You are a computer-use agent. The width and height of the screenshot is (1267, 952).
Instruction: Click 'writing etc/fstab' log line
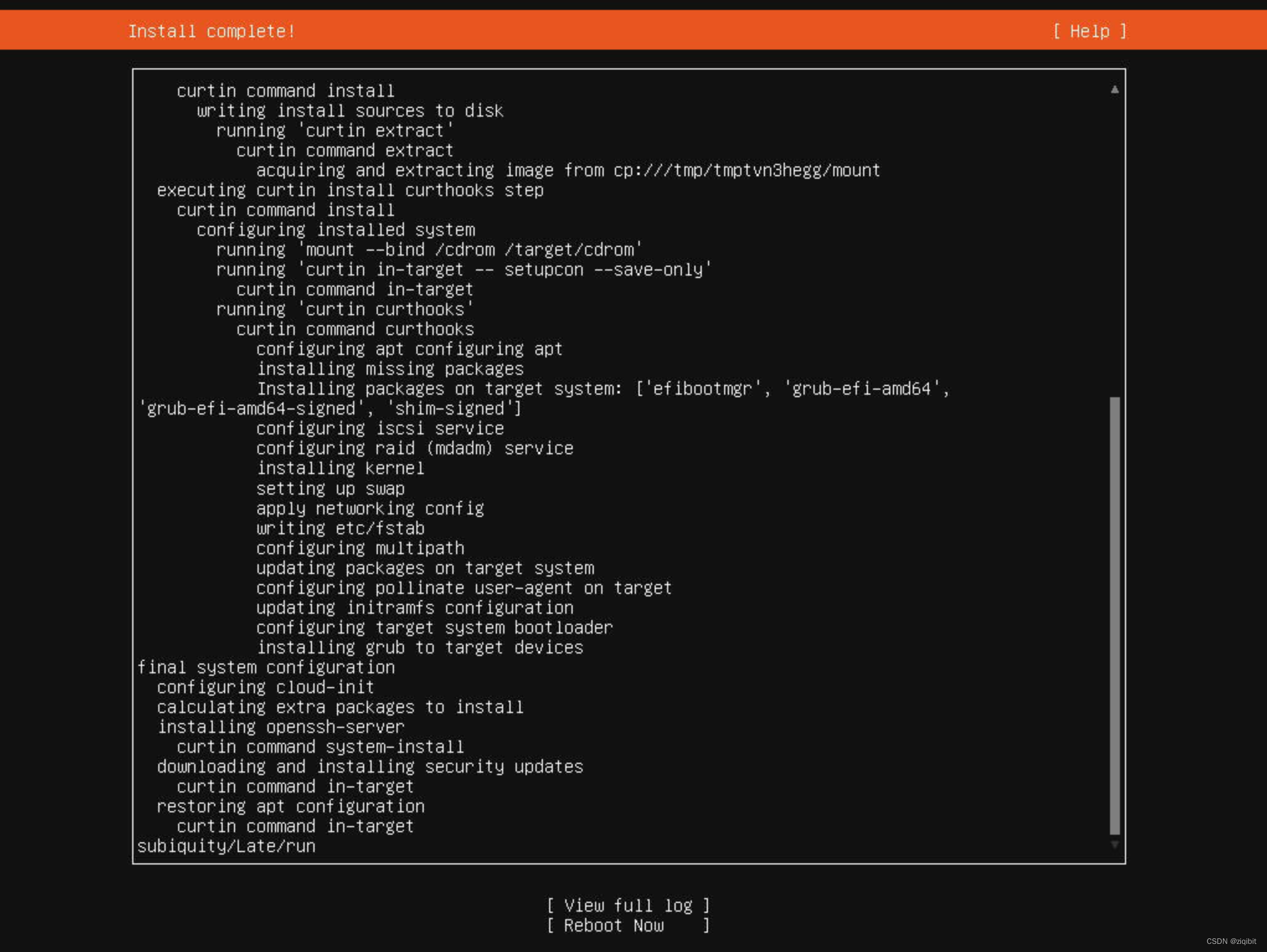pos(341,528)
